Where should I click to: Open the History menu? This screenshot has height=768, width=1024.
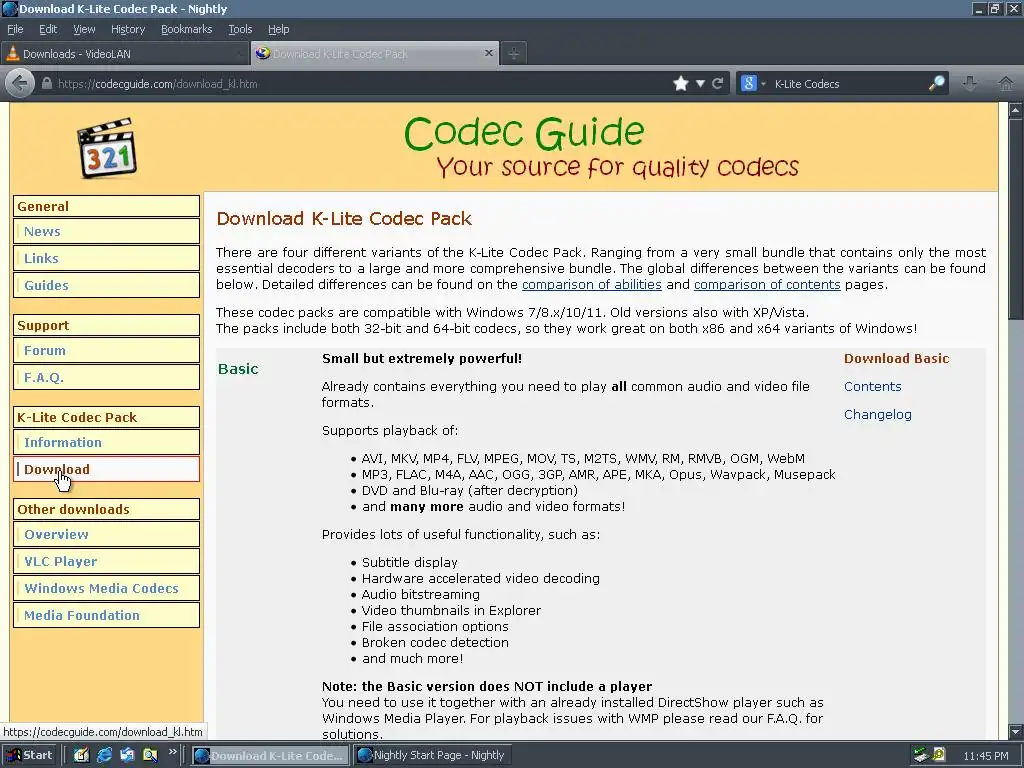point(127,29)
